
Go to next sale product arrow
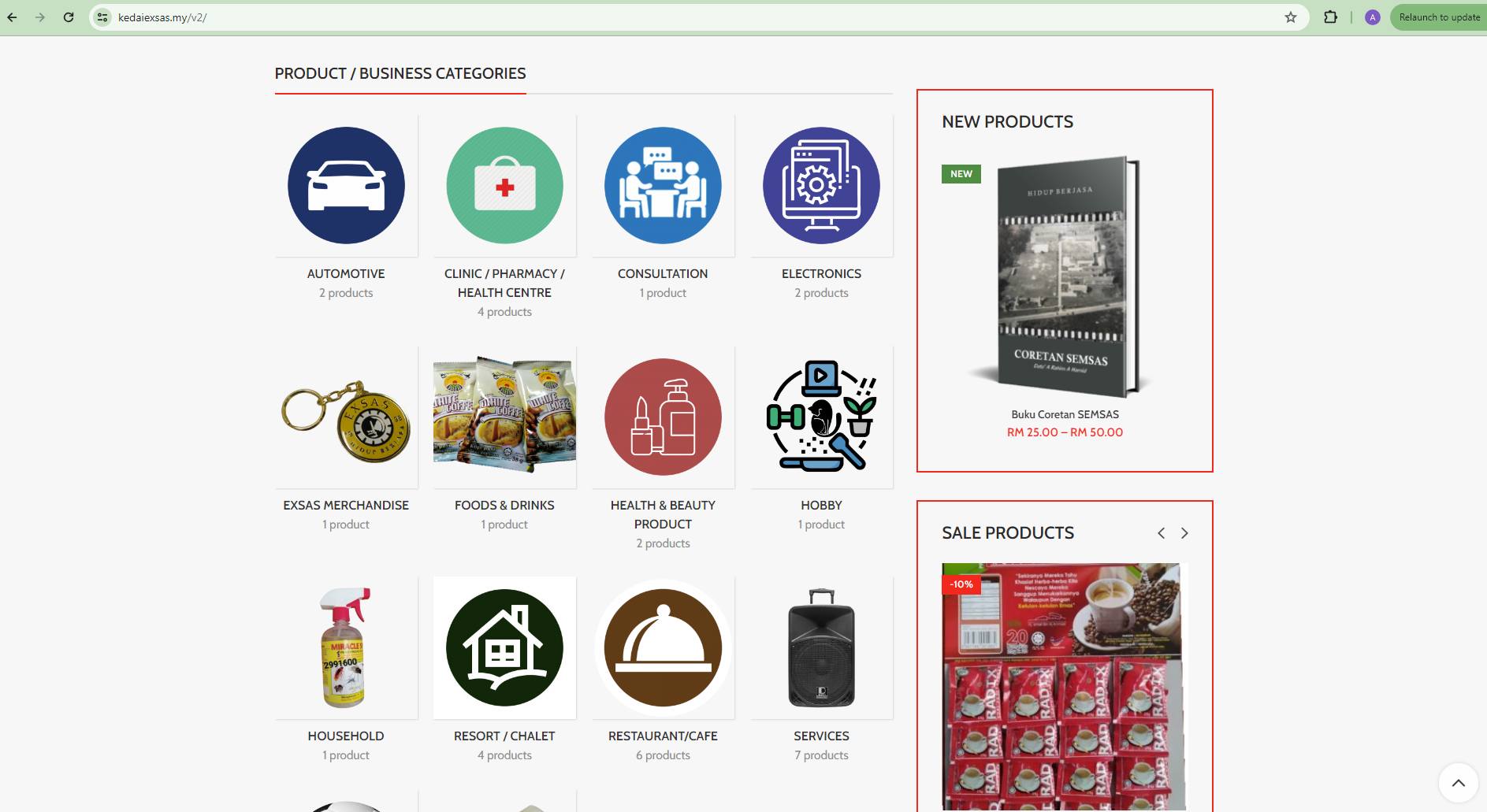(x=1184, y=533)
